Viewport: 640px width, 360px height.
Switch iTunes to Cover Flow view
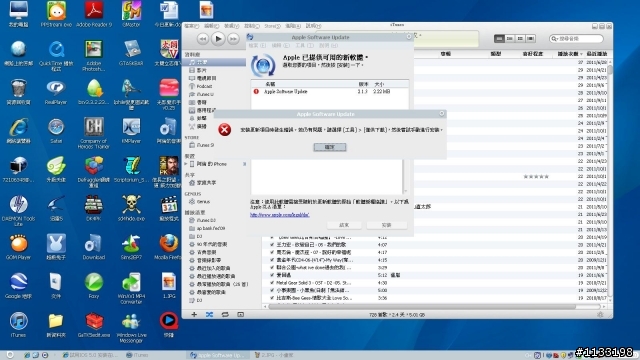pyautogui.click(x=530, y=38)
